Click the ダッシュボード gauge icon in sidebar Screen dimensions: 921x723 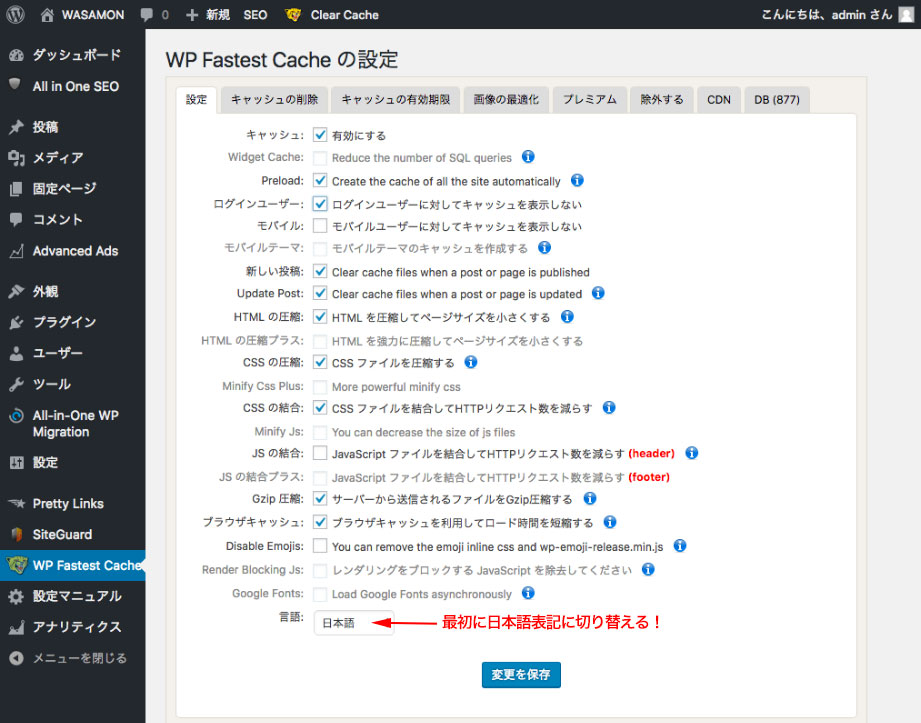(x=16, y=55)
